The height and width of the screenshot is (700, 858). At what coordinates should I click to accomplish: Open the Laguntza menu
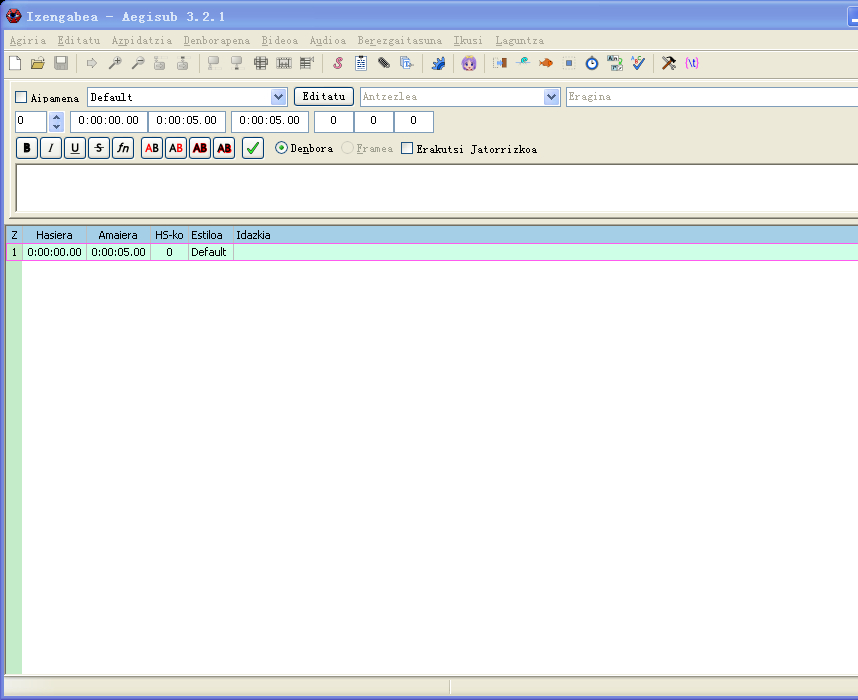point(520,41)
